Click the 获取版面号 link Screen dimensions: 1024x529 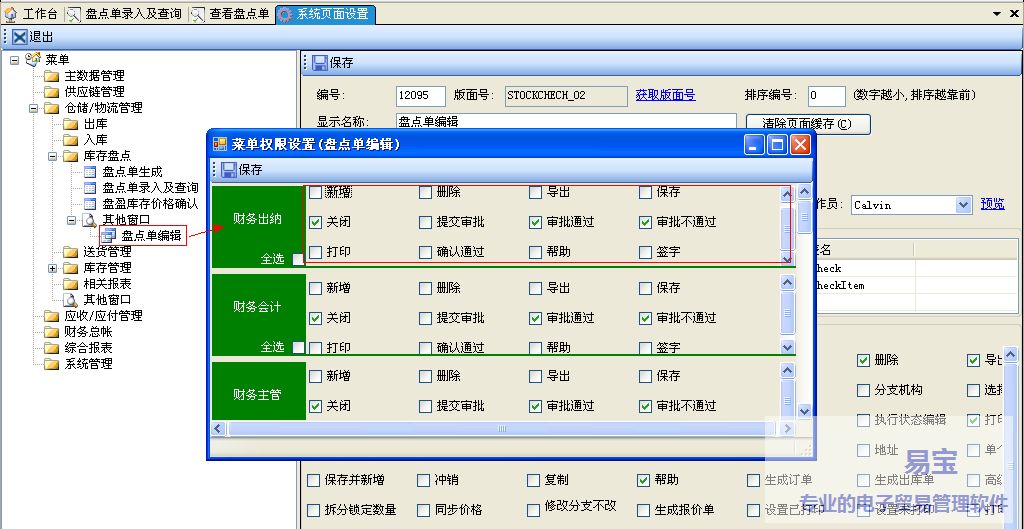[665, 96]
